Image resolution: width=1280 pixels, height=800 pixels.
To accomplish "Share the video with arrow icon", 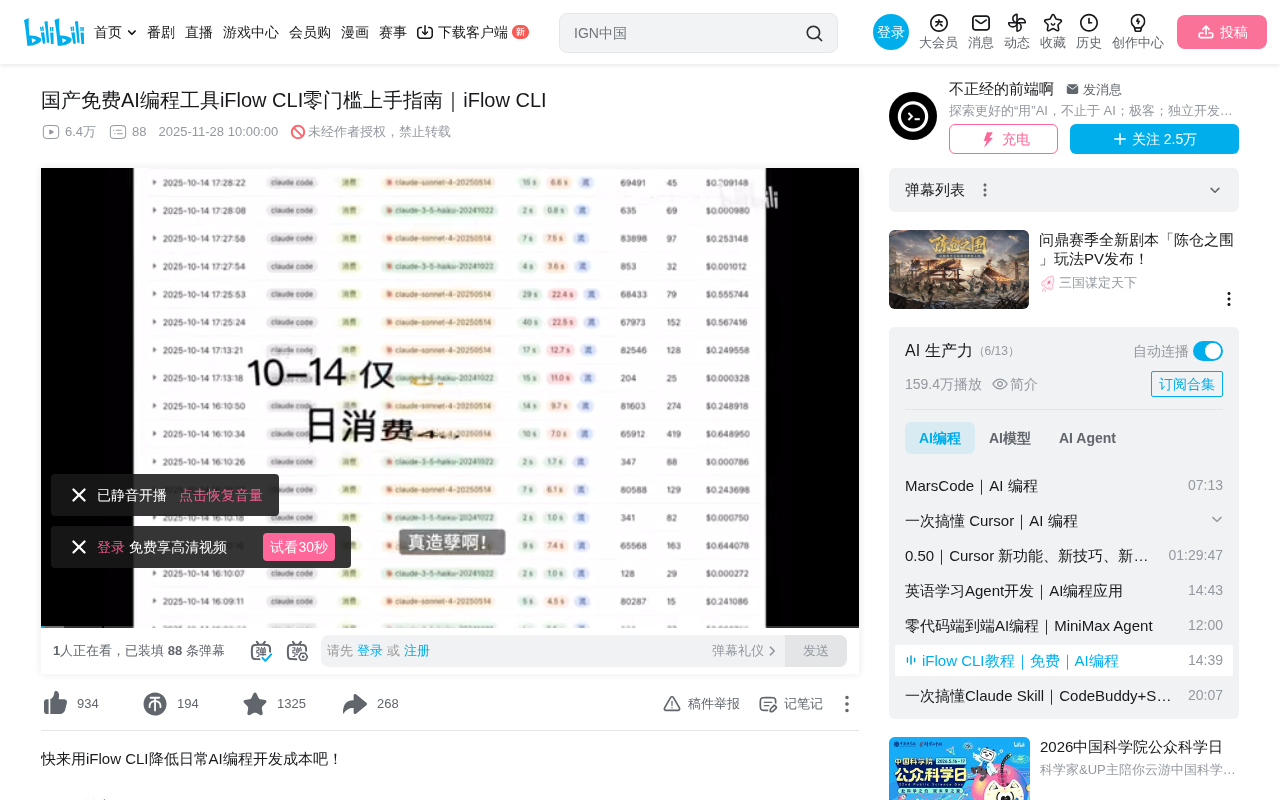I will point(355,704).
